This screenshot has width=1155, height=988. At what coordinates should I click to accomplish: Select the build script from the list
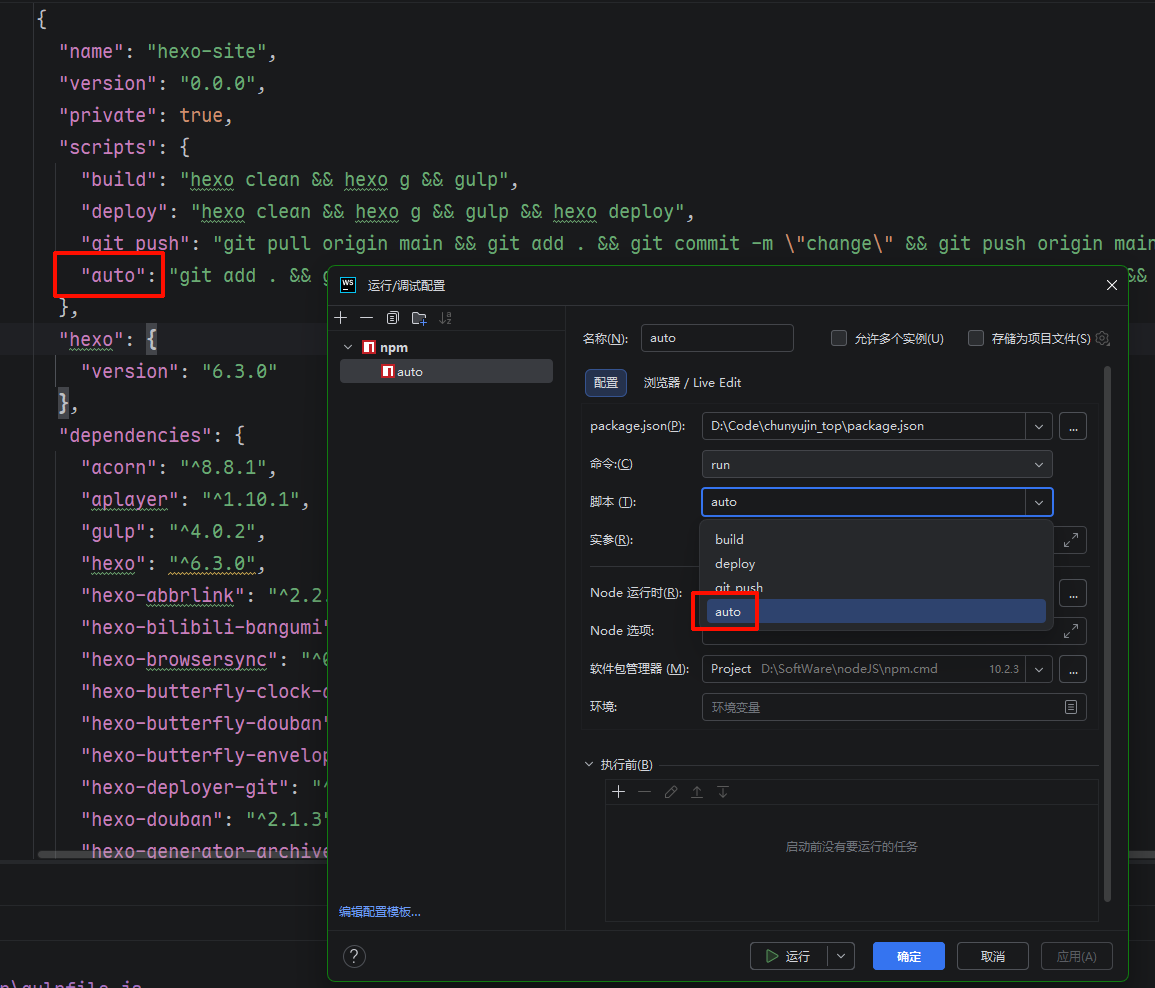coord(729,539)
